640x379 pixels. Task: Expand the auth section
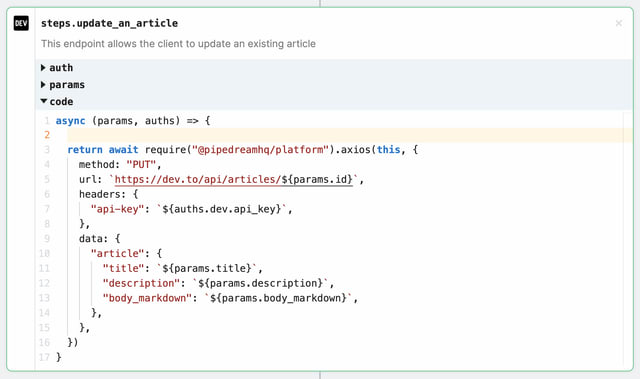(x=57, y=68)
